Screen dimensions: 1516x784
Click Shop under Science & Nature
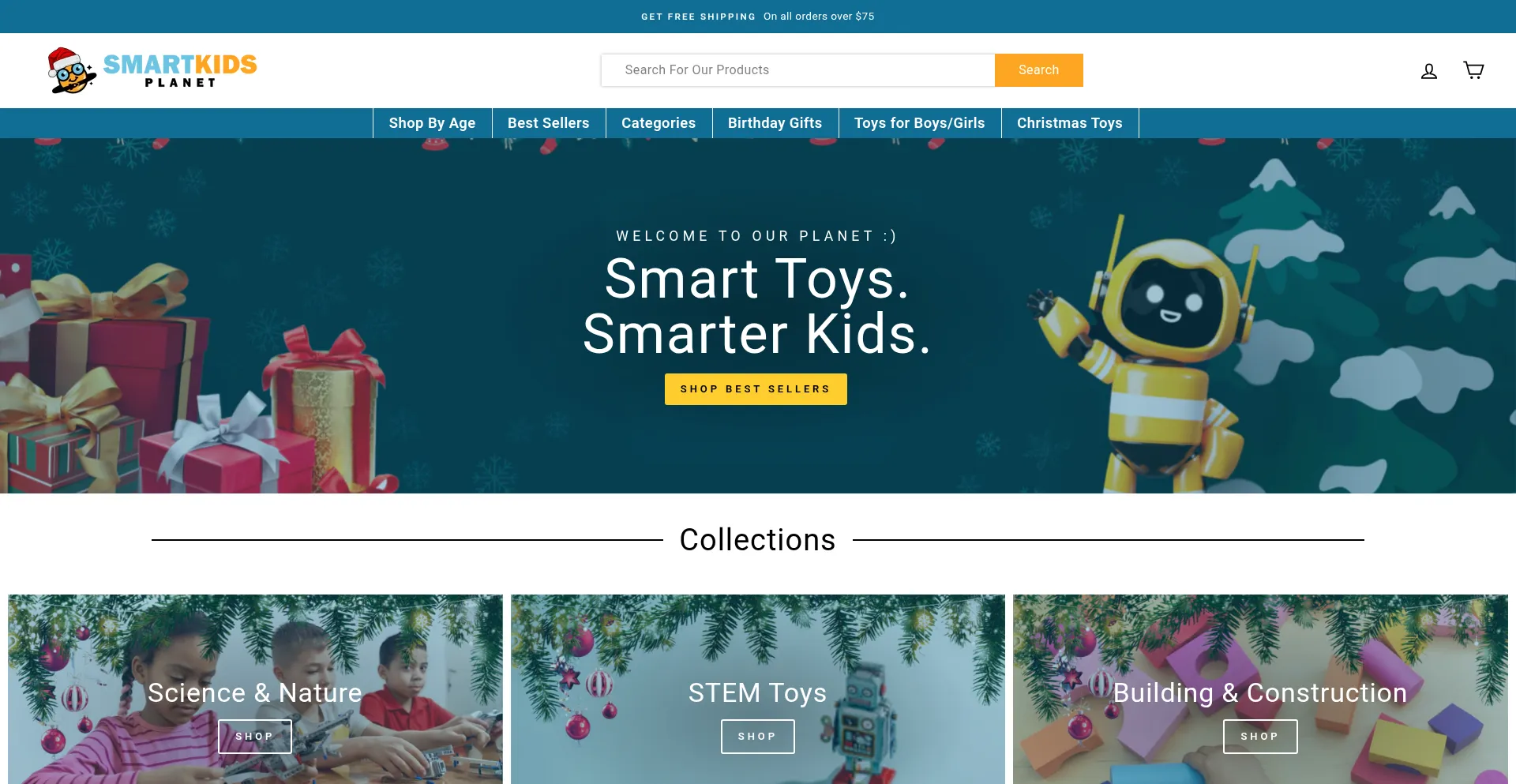click(x=254, y=737)
